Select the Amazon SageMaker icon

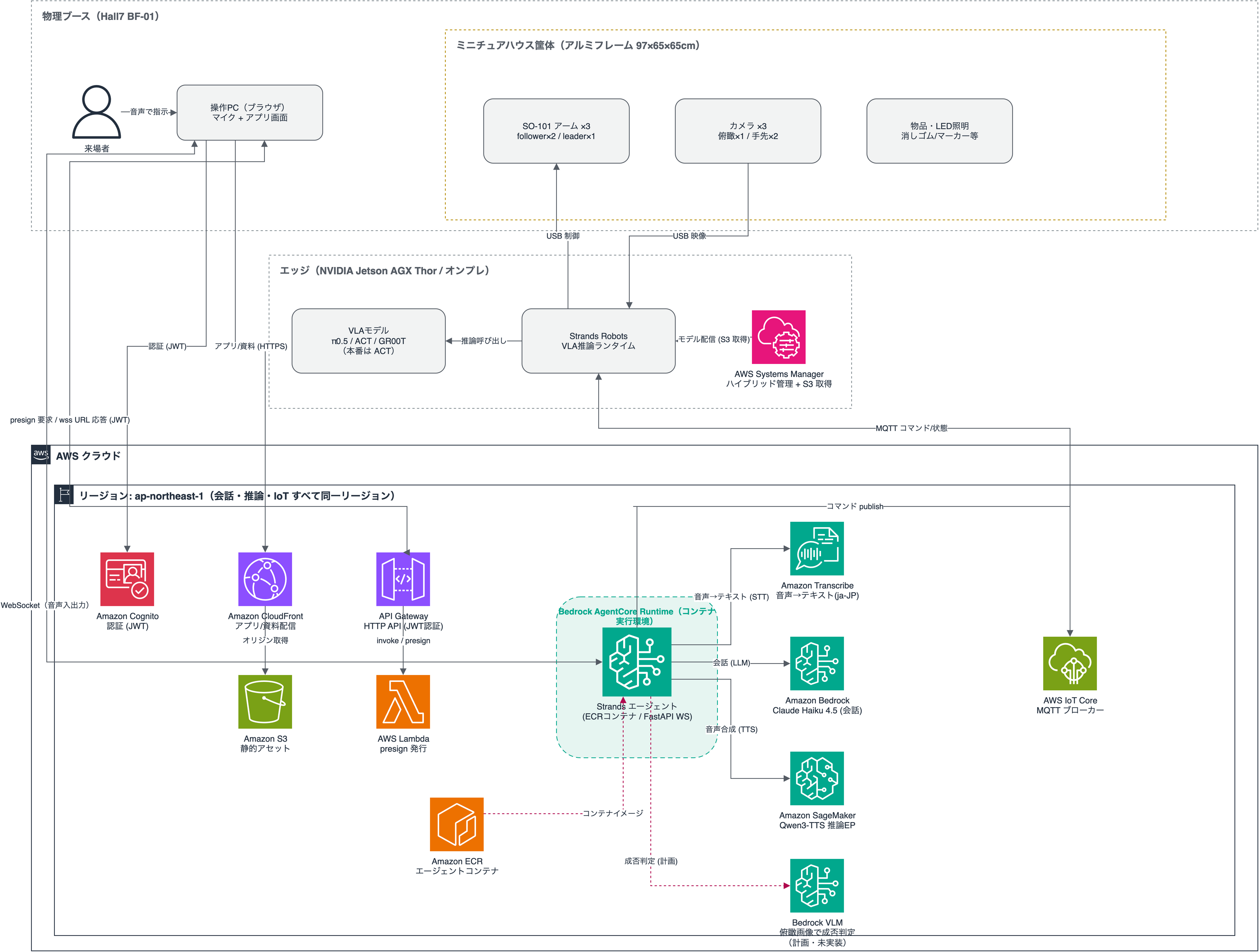(x=817, y=778)
